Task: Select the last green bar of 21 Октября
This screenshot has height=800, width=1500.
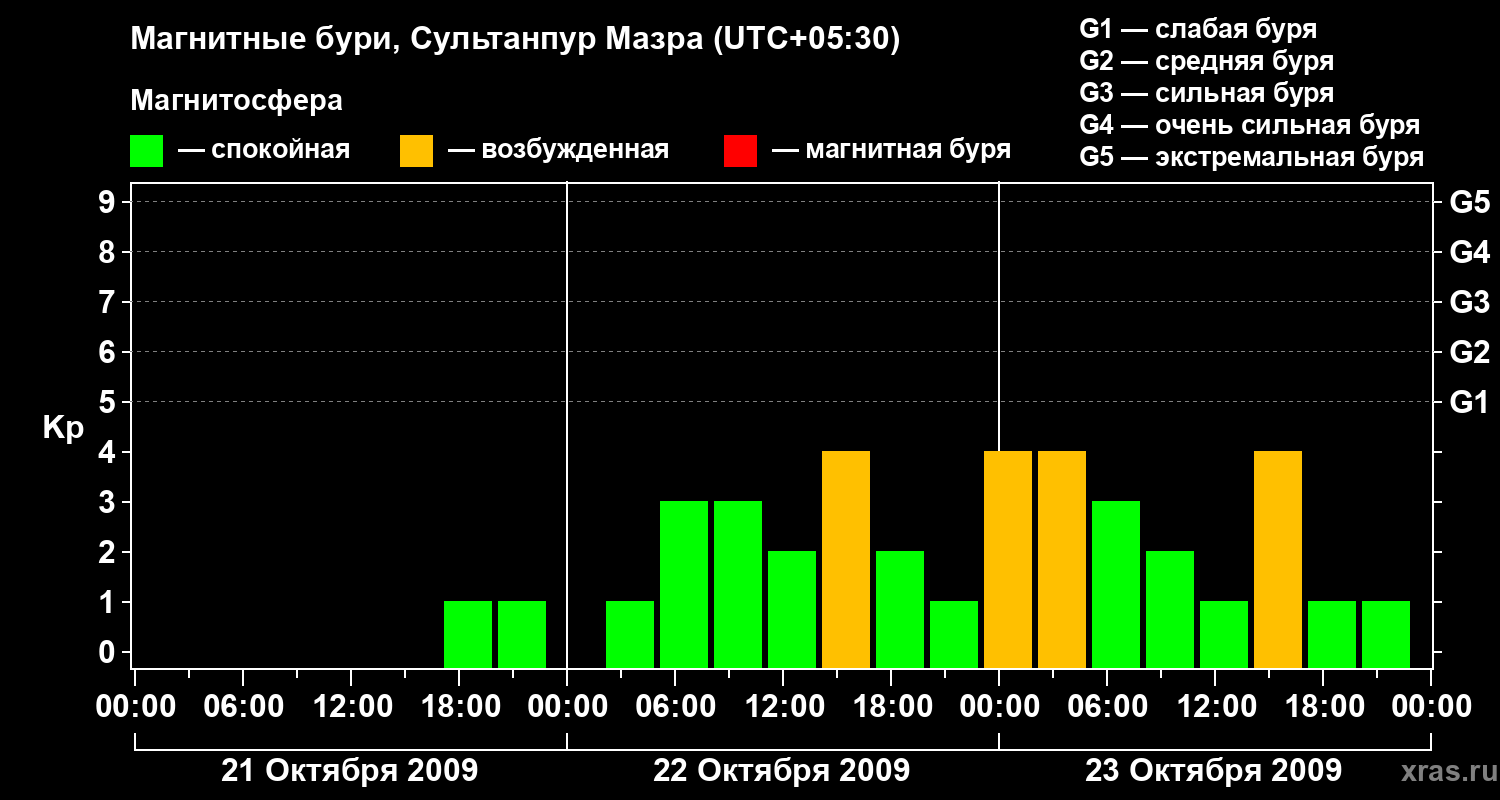Action: pyautogui.click(x=522, y=634)
